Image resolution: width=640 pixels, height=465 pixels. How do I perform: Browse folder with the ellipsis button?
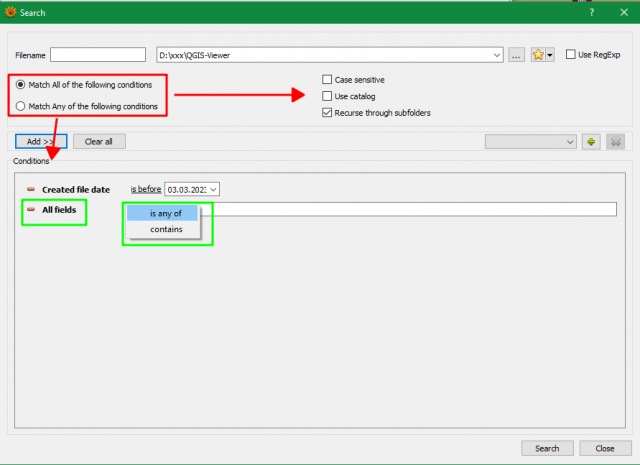516,55
